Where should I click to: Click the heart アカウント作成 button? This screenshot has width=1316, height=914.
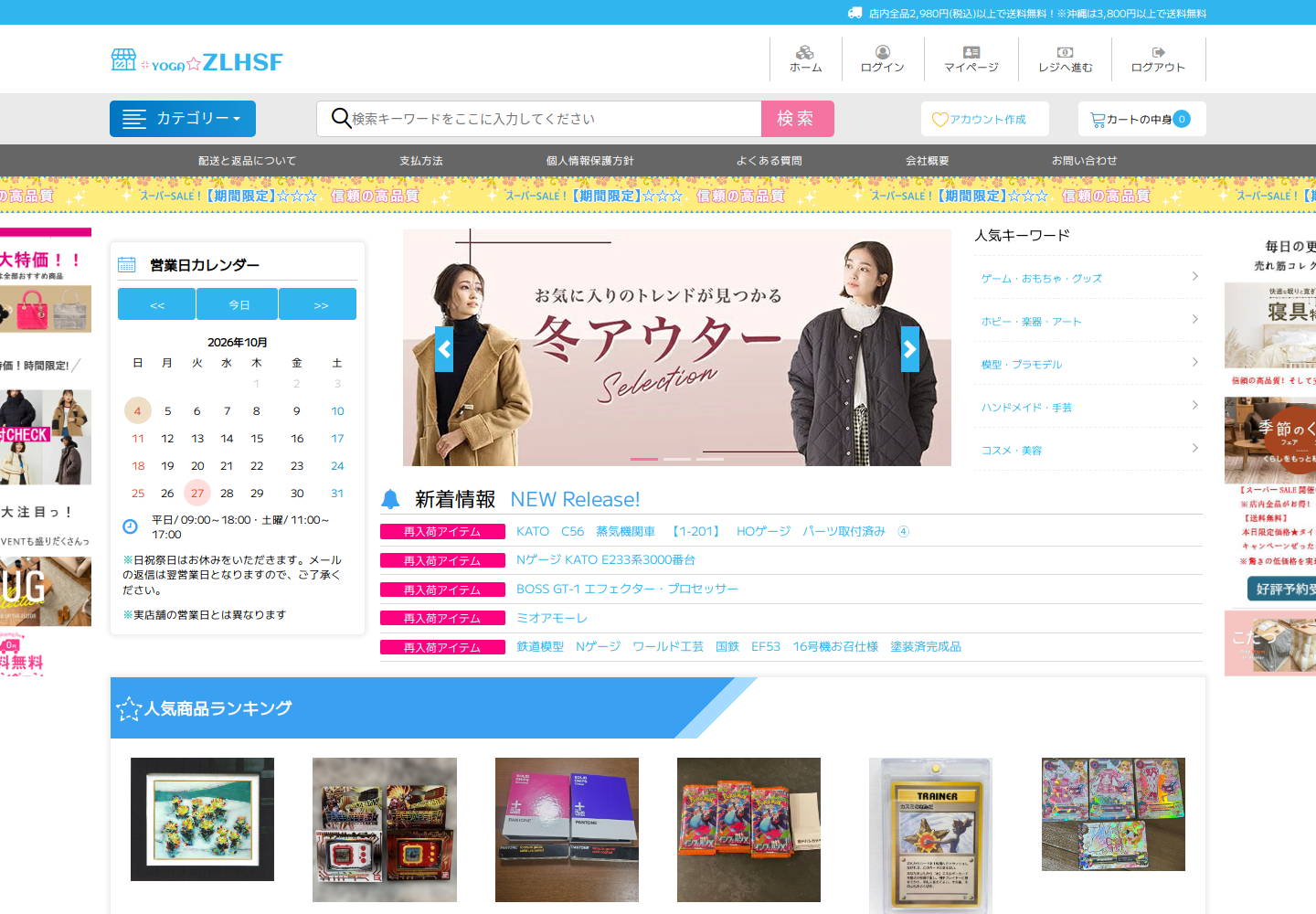click(x=985, y=119)
